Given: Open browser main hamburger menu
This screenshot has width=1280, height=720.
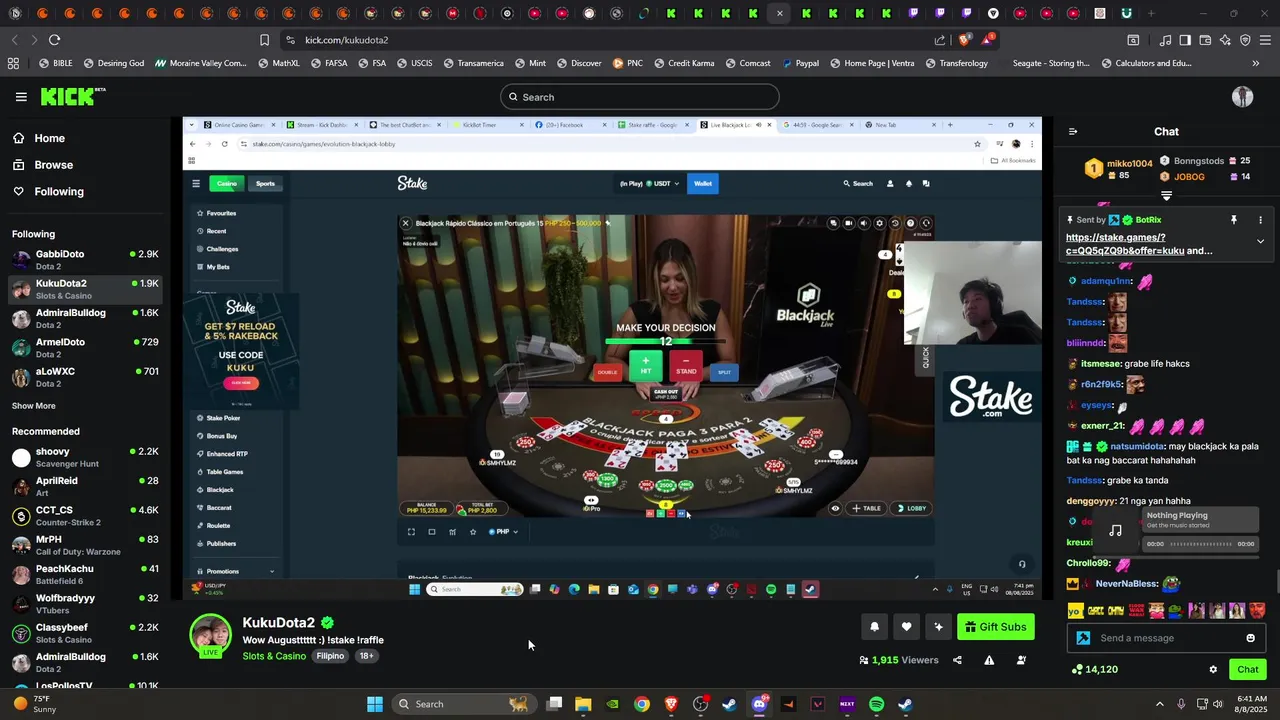Looking at the screenshot, I should pos(1265,40).
